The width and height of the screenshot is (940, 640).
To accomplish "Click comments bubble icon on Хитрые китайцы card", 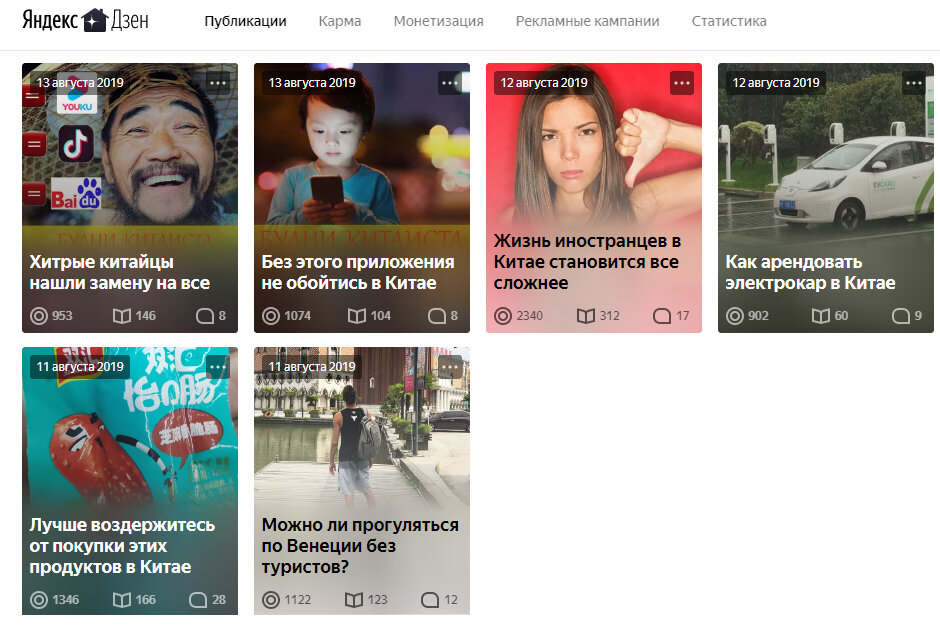I will (x=205, y=316).
